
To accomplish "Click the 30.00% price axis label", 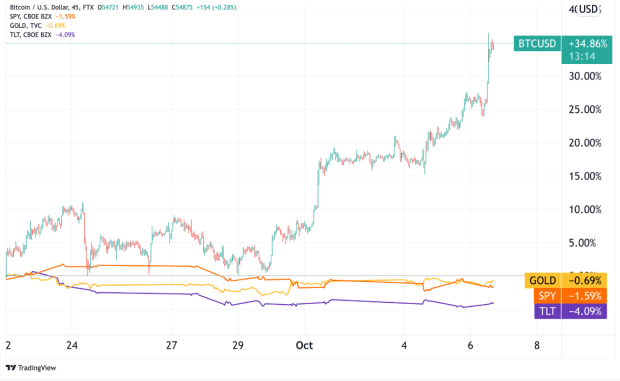I will [x=585, y=76].
